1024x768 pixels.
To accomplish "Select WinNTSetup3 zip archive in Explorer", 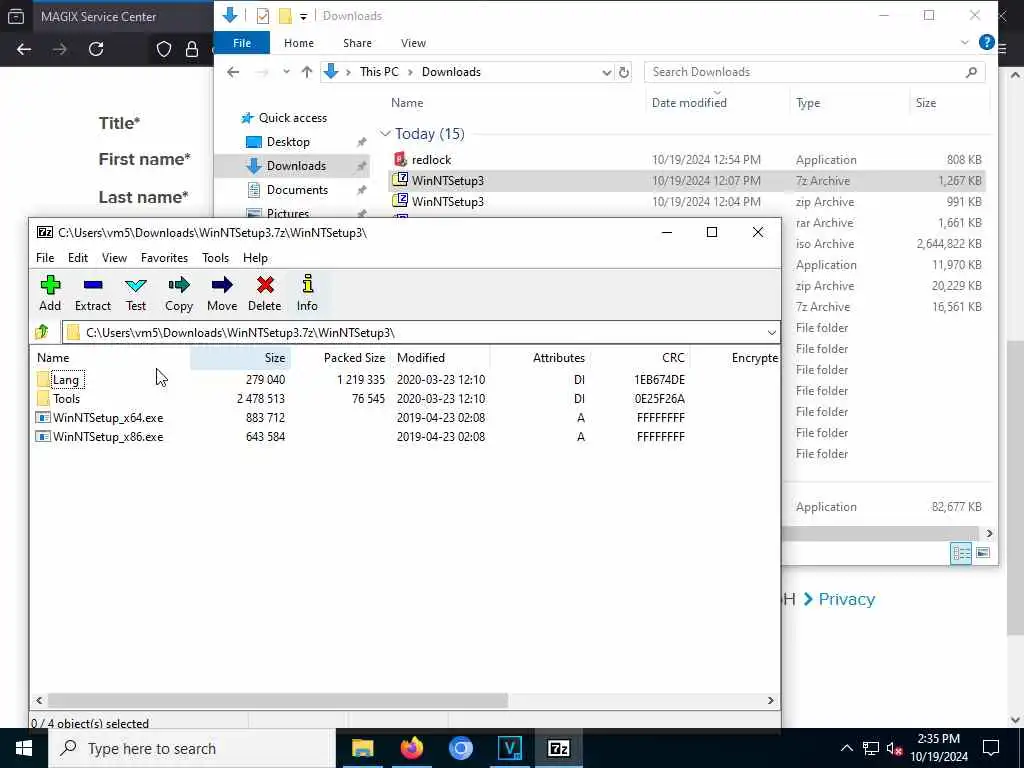I will [686, 202].
